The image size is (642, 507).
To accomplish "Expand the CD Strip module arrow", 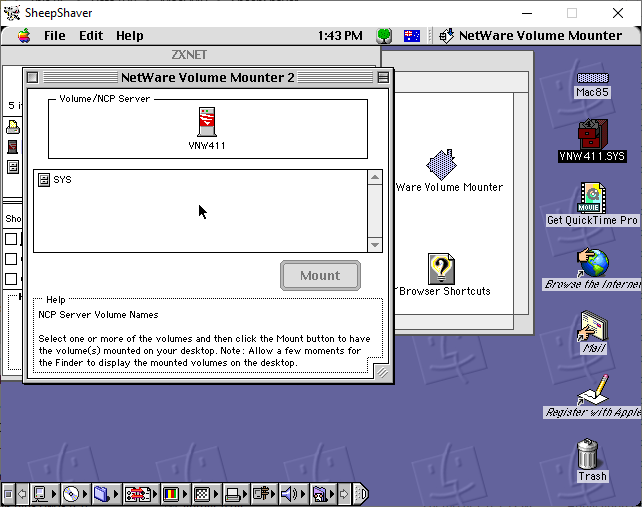I will point(85,494).
